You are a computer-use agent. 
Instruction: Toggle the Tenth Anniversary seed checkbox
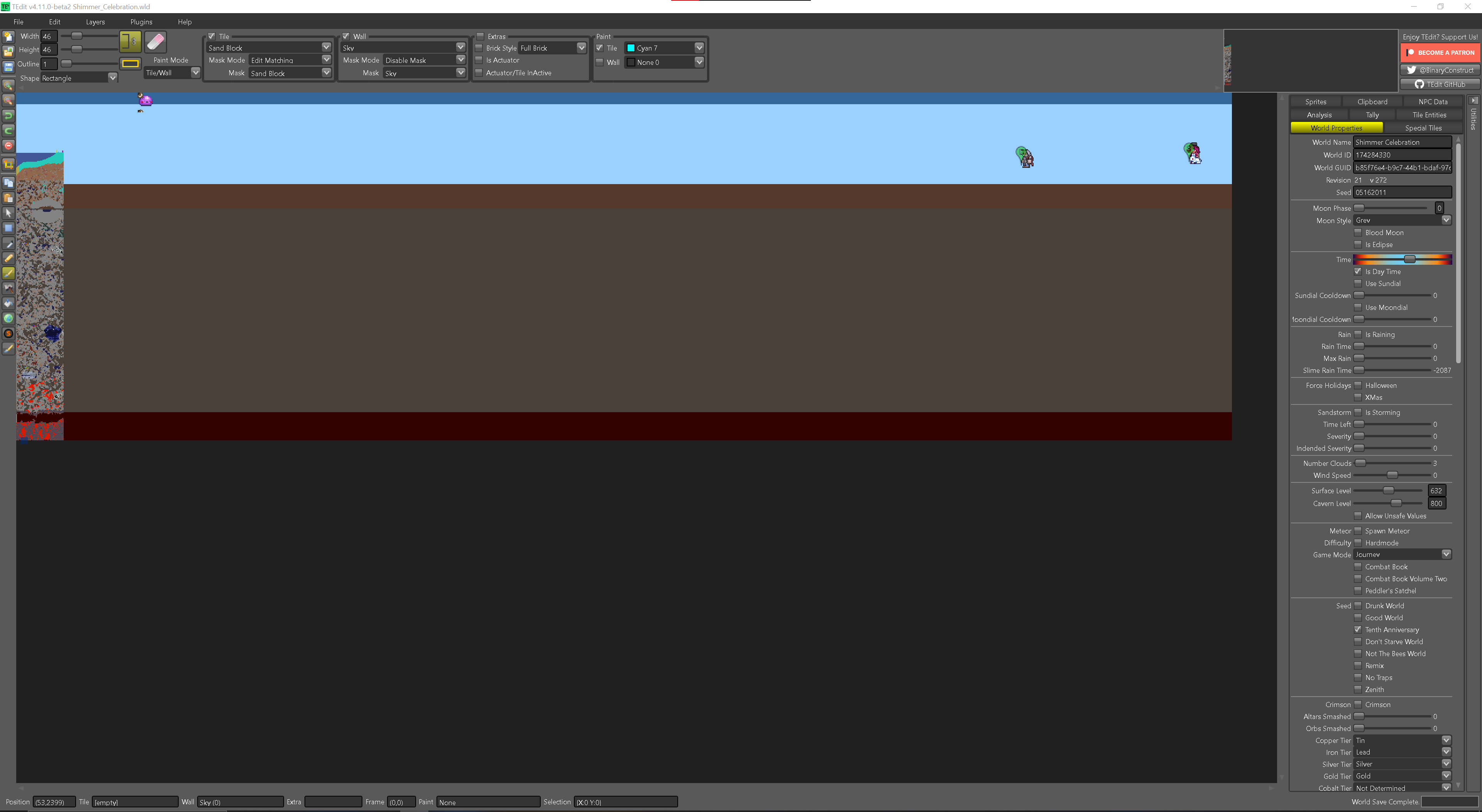point(1358,629)
